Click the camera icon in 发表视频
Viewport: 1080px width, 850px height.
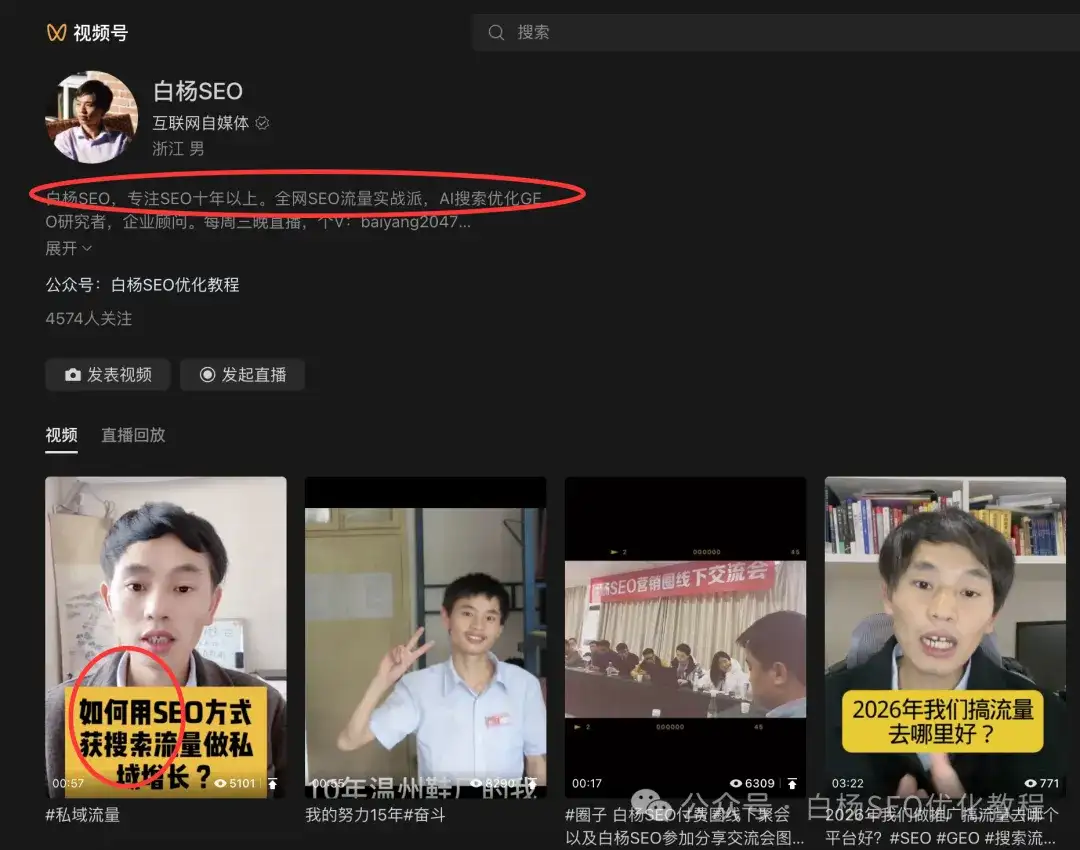tap(72, 375)
